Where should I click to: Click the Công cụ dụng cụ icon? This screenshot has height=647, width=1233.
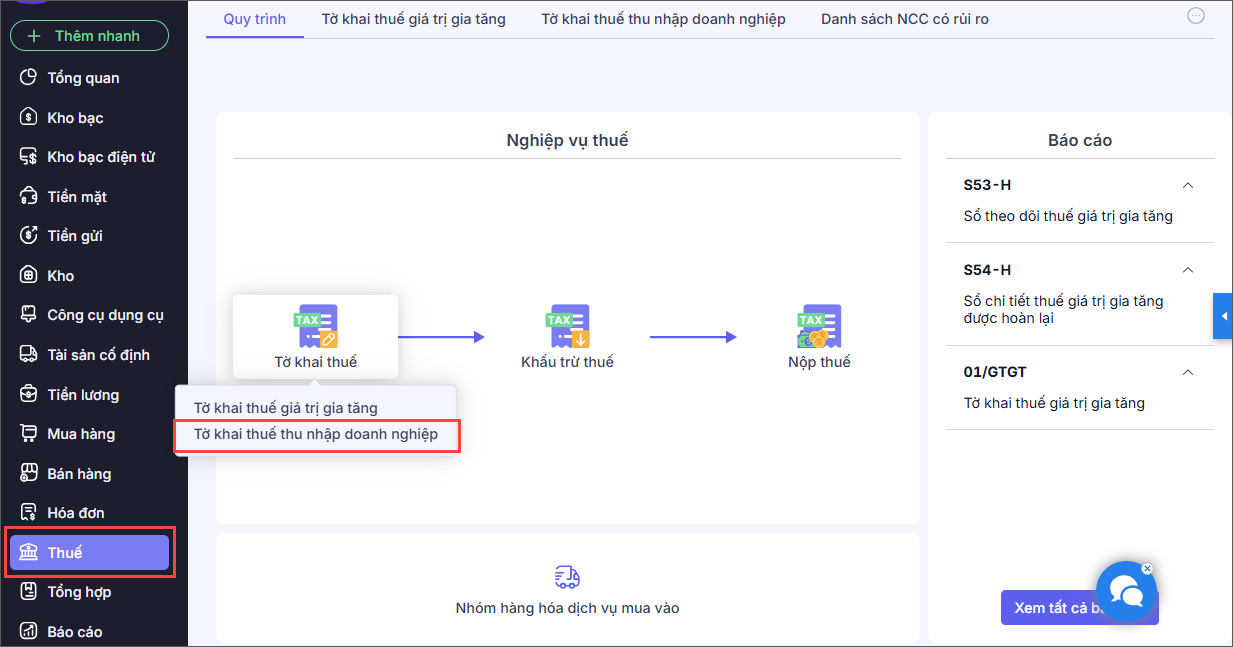click(x=29, y=315)
